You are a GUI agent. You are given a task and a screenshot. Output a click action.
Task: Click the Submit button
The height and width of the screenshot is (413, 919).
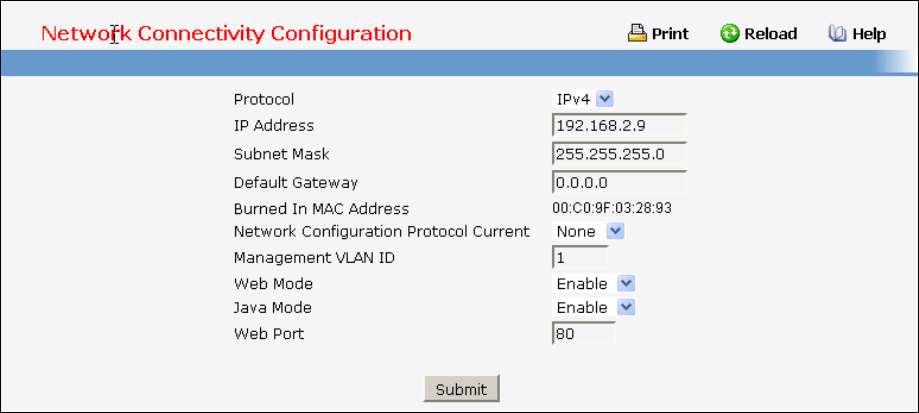point(461,389)
